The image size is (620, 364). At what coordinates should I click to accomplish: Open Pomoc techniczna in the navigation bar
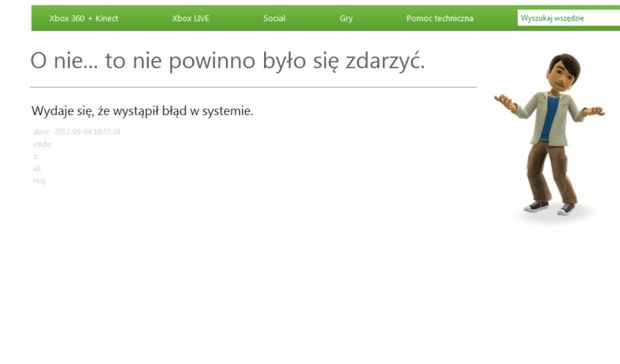(x=440, y=18)
